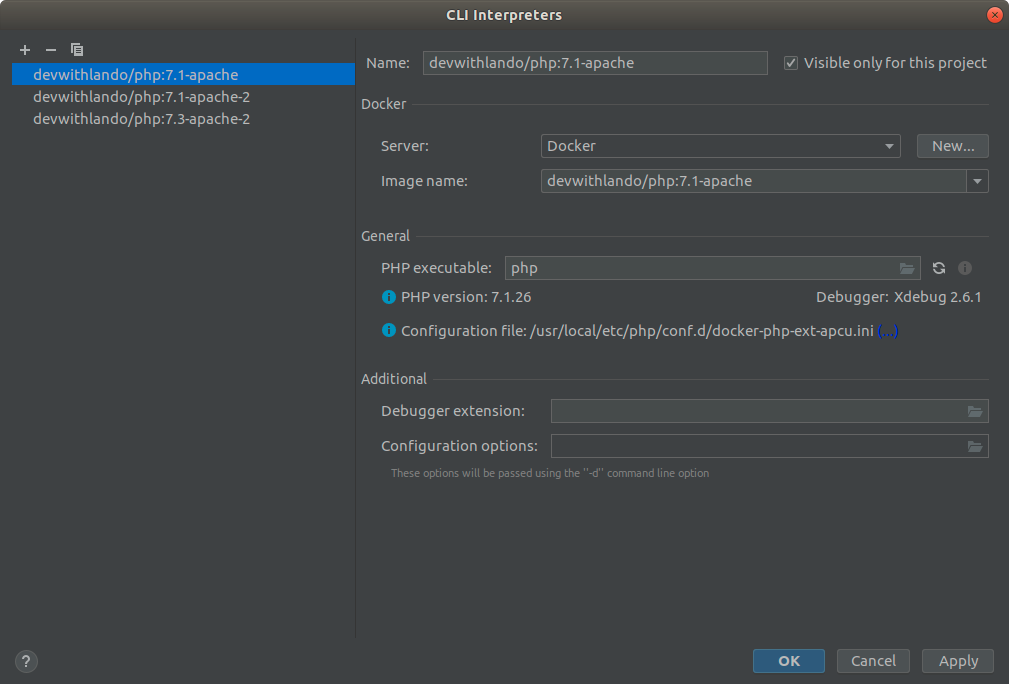Screen dimensions: 1009x684
Task: Reload PHP interpreter info with the refresh icon
Action: point(938,268)
